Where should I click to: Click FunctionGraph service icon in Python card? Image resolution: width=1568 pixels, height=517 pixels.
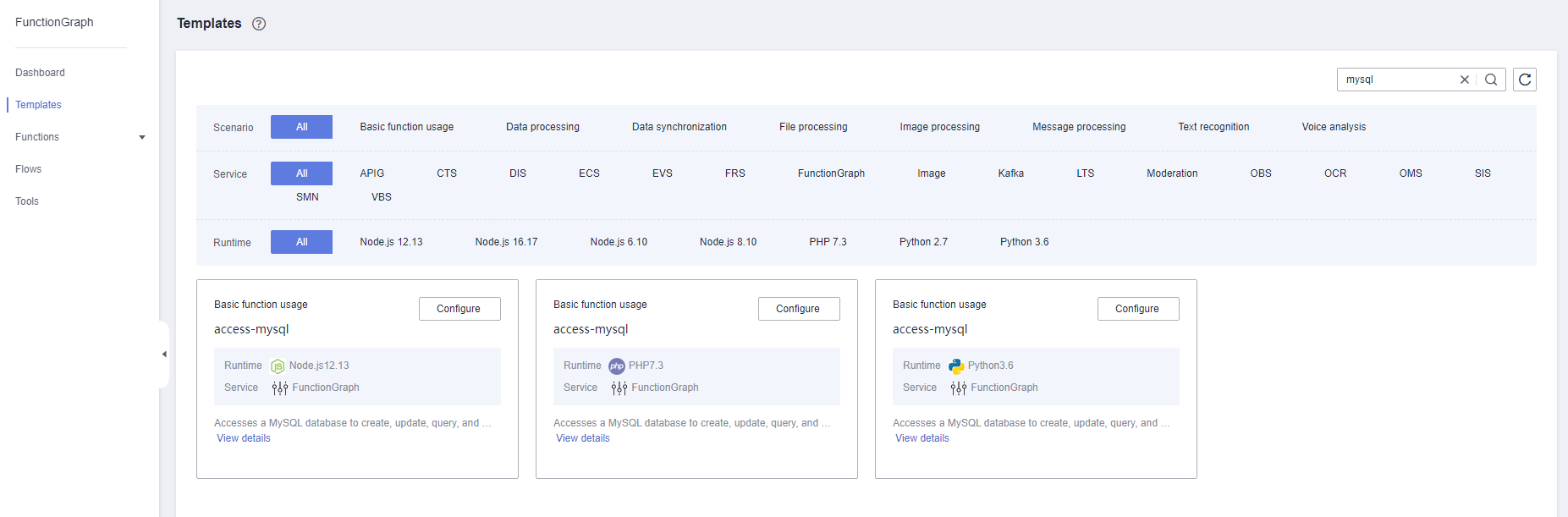point(959,388)
